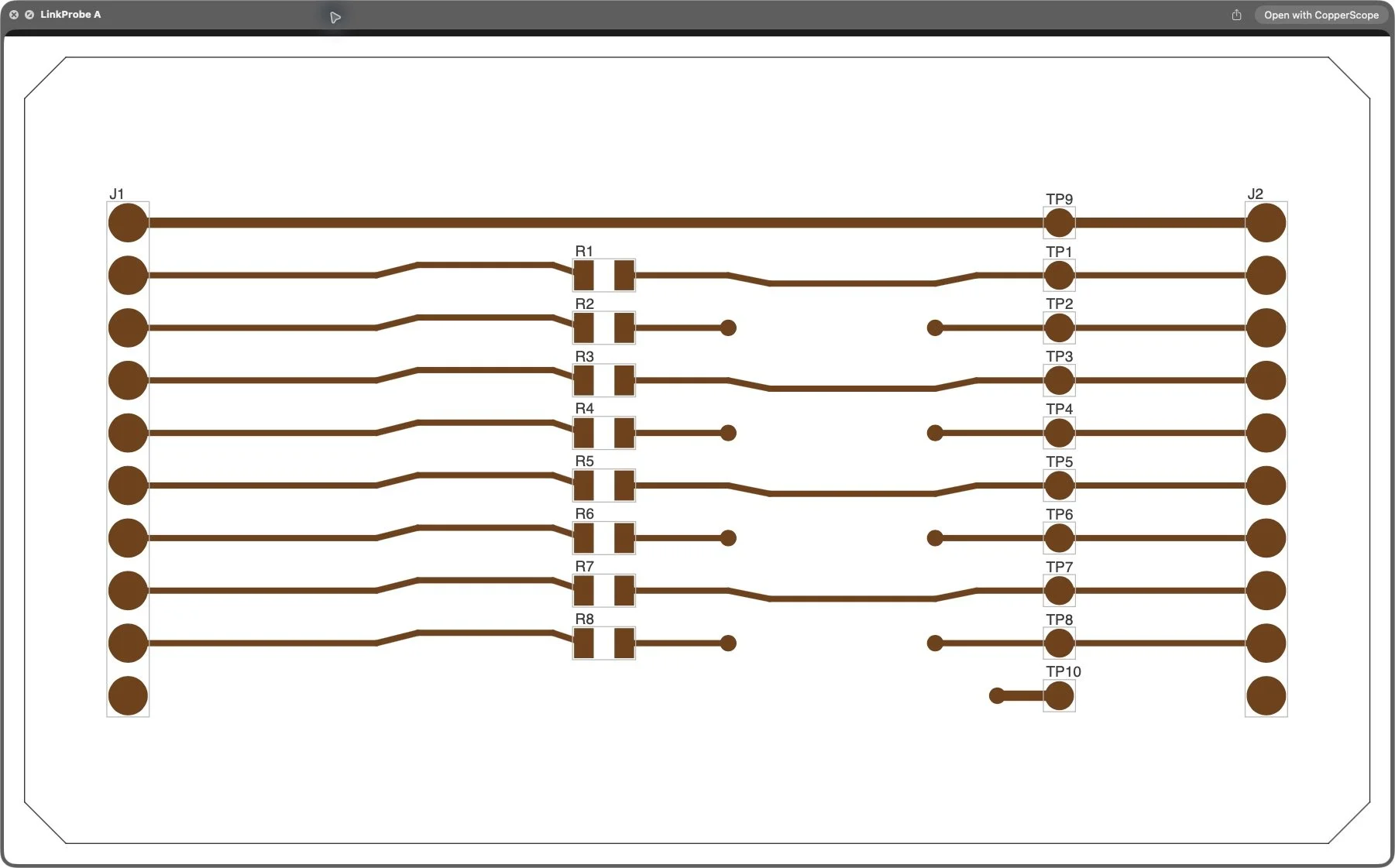
Task: Click the TP9 label text
Action: click(1060, 199)
